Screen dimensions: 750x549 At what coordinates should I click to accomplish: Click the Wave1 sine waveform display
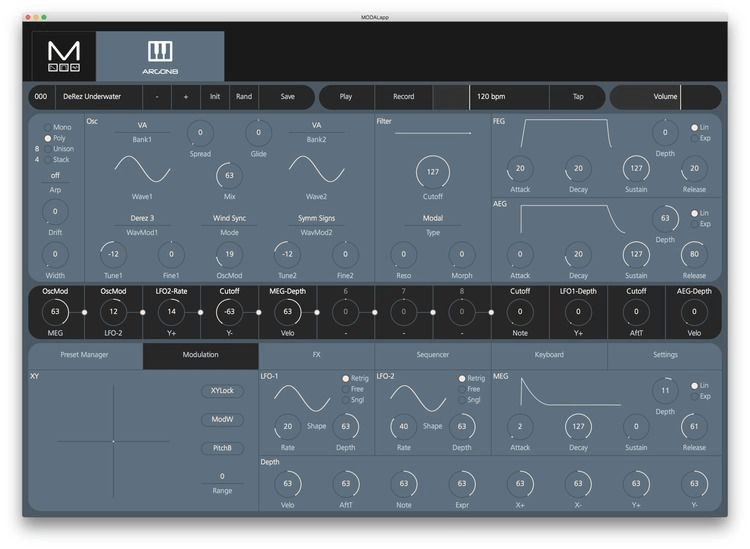click(x=142, y=169)
